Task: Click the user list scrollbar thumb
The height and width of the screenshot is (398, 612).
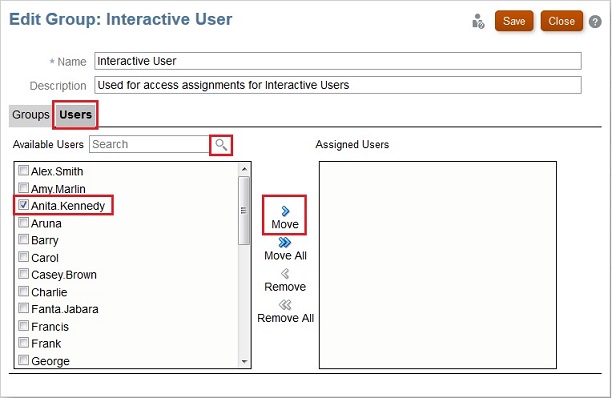Action: click(x=244, y=211)
